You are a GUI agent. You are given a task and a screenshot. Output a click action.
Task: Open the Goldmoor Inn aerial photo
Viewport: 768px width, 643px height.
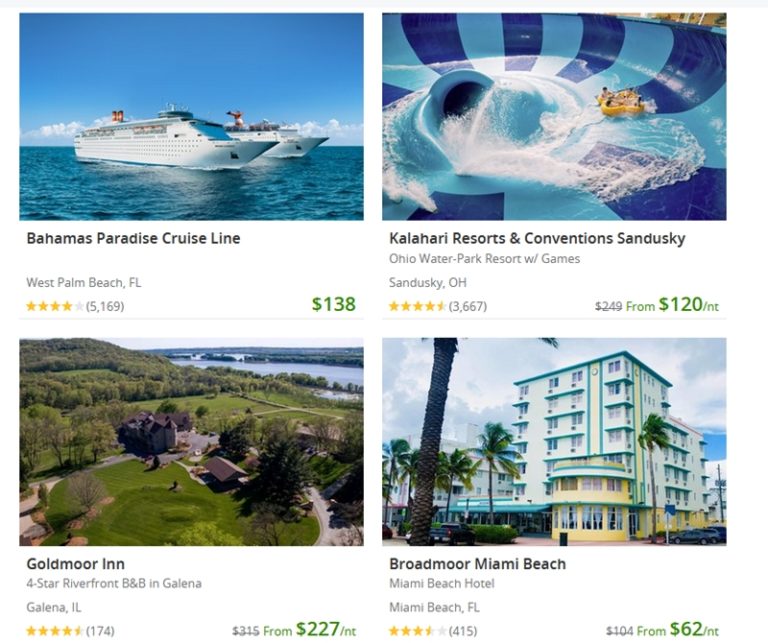(192, 442)
